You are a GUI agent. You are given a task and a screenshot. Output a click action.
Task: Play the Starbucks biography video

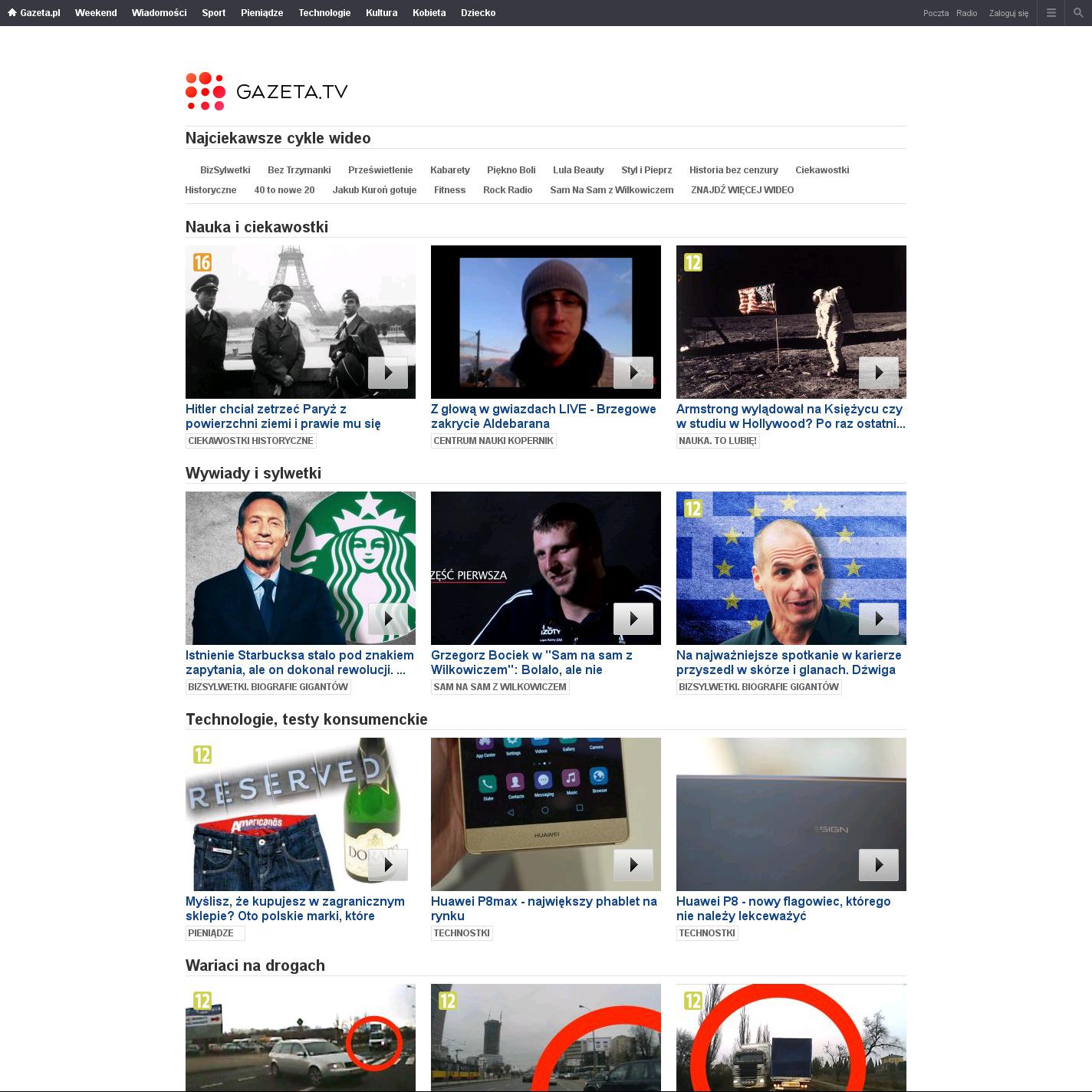387,619
